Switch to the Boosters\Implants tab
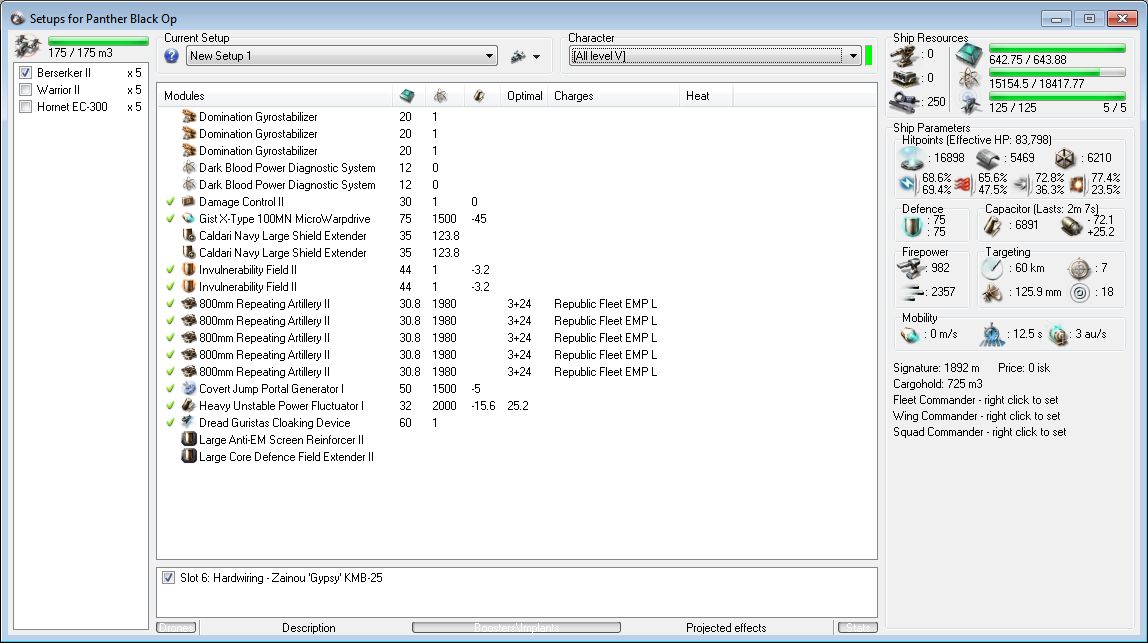The width and height of the screenshot is (1148, 643). pos(516,628)
